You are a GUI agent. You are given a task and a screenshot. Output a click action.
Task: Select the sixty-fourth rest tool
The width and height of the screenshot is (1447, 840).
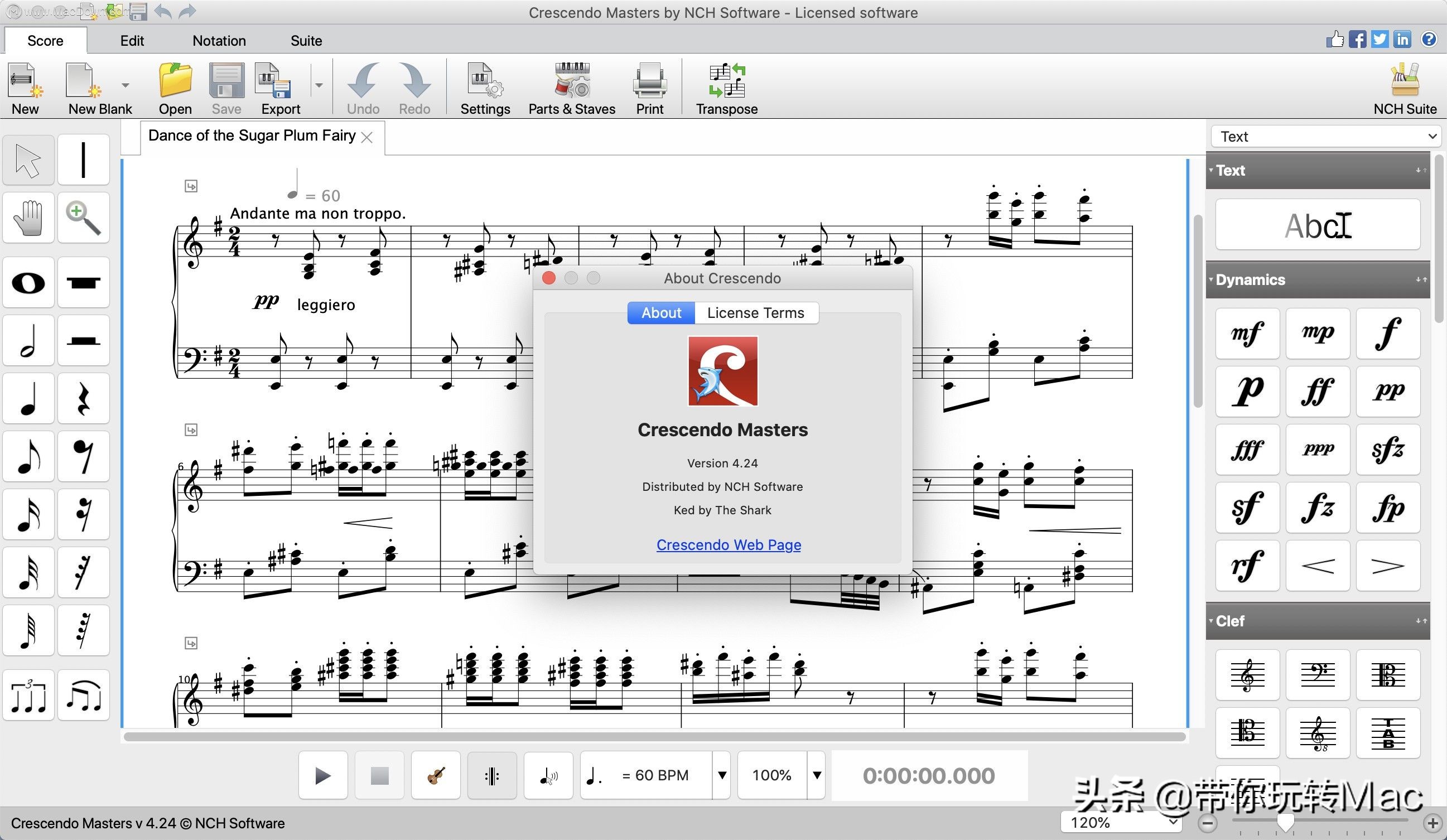coord(83,630)
